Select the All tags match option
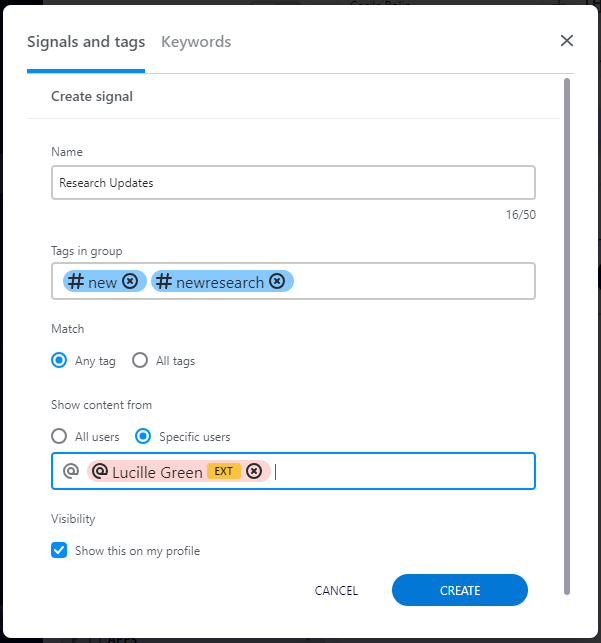Viewport: 601px width, 643px height. click(140, 360)
